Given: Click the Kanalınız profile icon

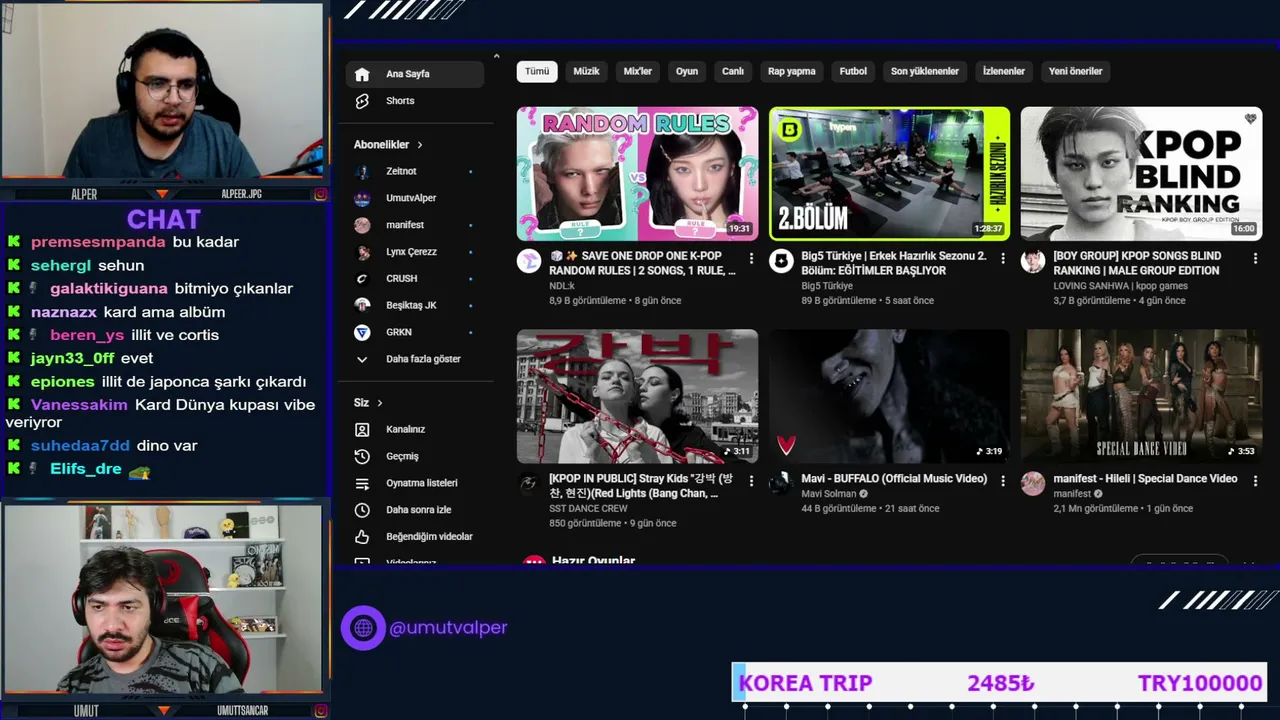Looking at the screenshot, I should (x=362, y=429).
